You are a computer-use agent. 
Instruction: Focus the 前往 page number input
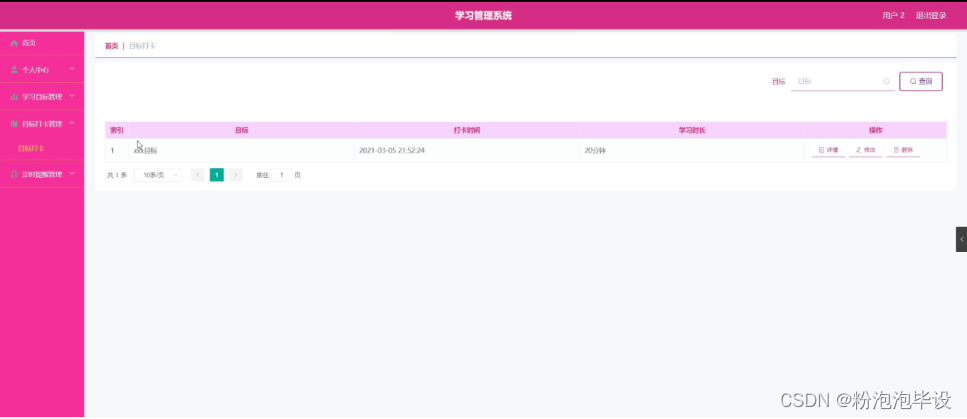click(x=281, y=175)
